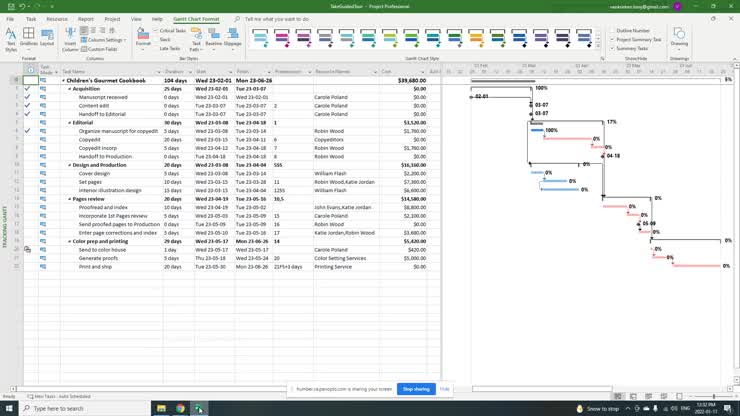Click the Stop sharing button

click(x=415, y=389)
